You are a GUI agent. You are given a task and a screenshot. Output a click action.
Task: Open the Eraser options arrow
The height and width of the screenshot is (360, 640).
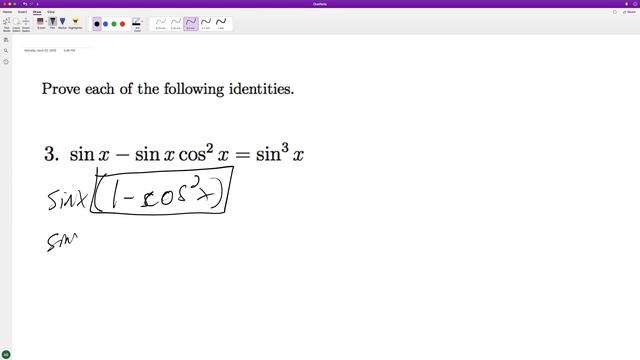[46, 21]
